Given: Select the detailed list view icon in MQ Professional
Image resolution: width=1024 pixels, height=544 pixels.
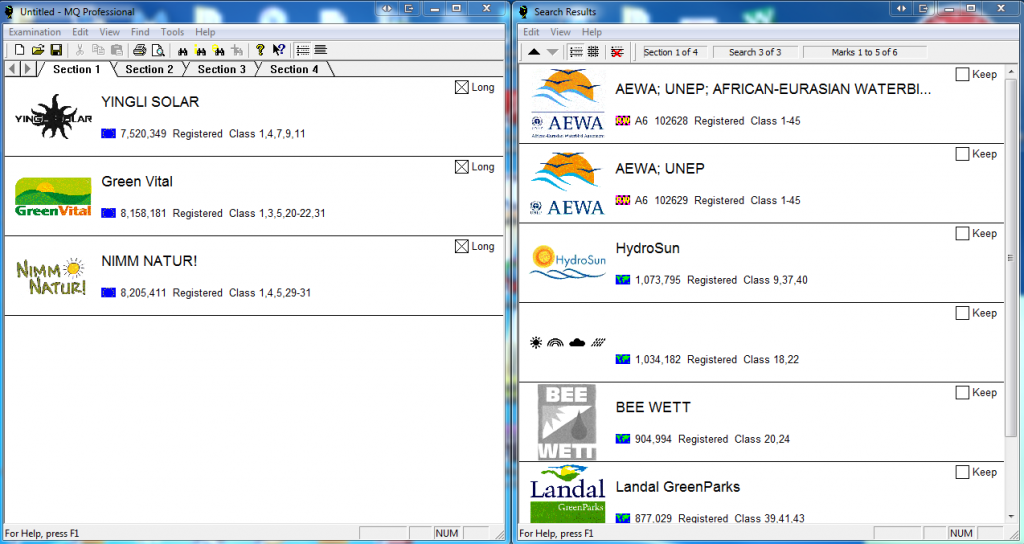Looking at the screenshot, I should click(302, 50).
